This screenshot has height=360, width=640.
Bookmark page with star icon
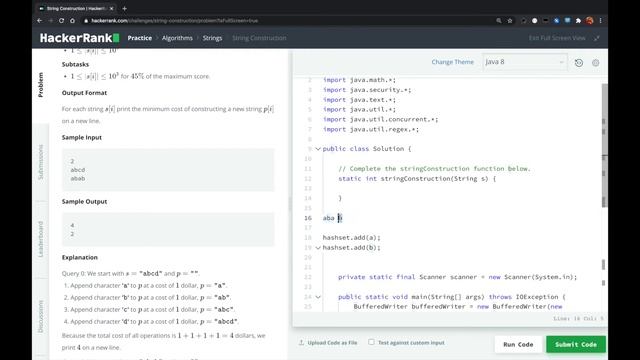510,20
